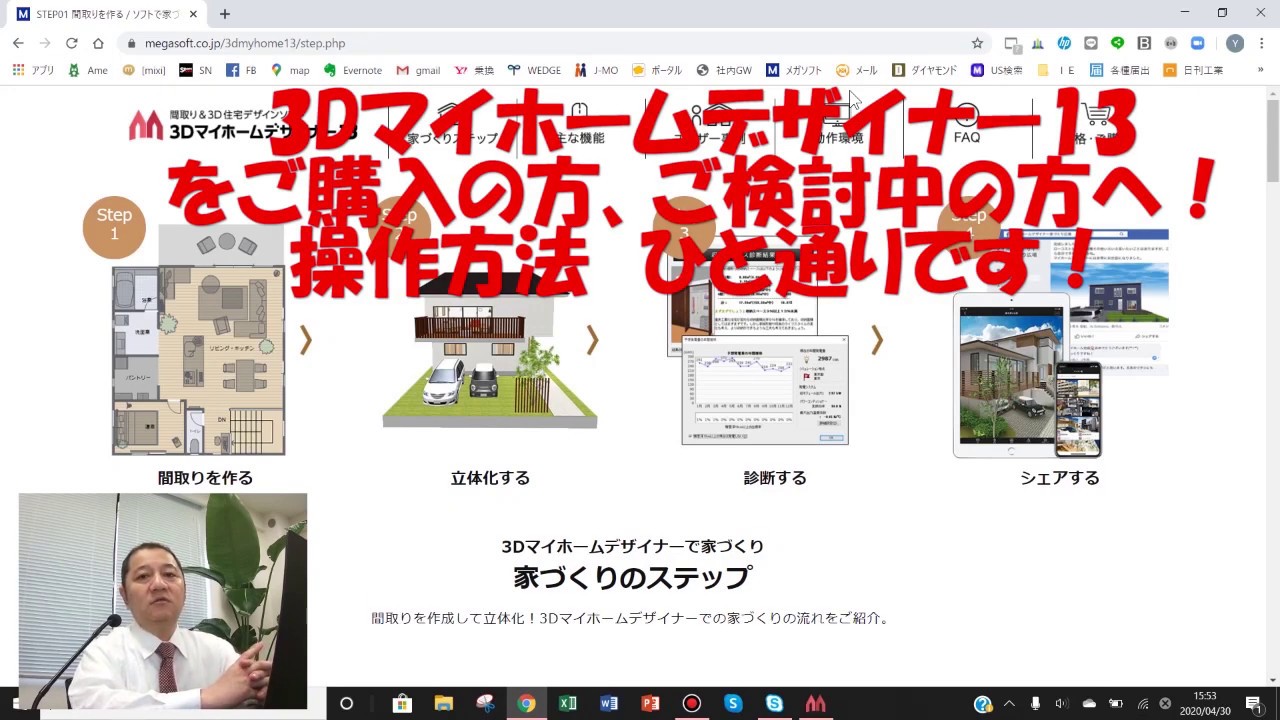Click the 家づくりのステップ heading
1280x720 pixels.
pyautogui.click(x=633, y=578)
